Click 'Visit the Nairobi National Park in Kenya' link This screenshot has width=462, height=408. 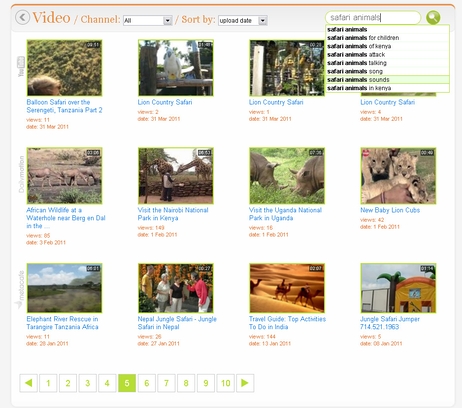coord(173,214)
